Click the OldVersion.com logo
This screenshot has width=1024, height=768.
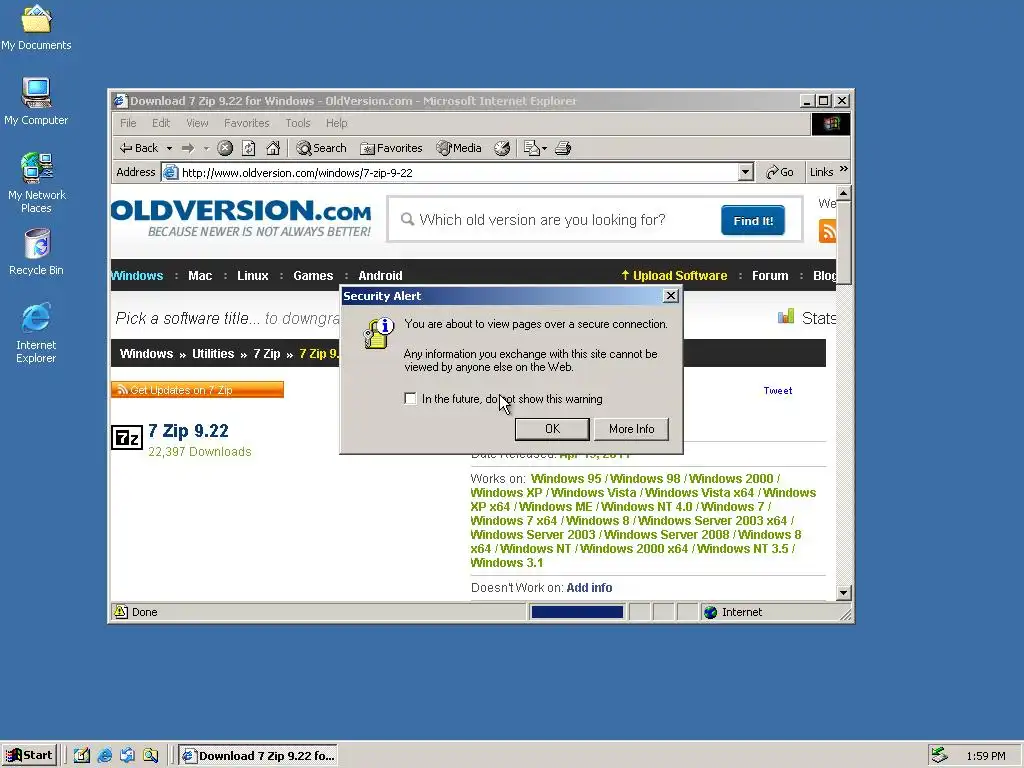point(241,219)
